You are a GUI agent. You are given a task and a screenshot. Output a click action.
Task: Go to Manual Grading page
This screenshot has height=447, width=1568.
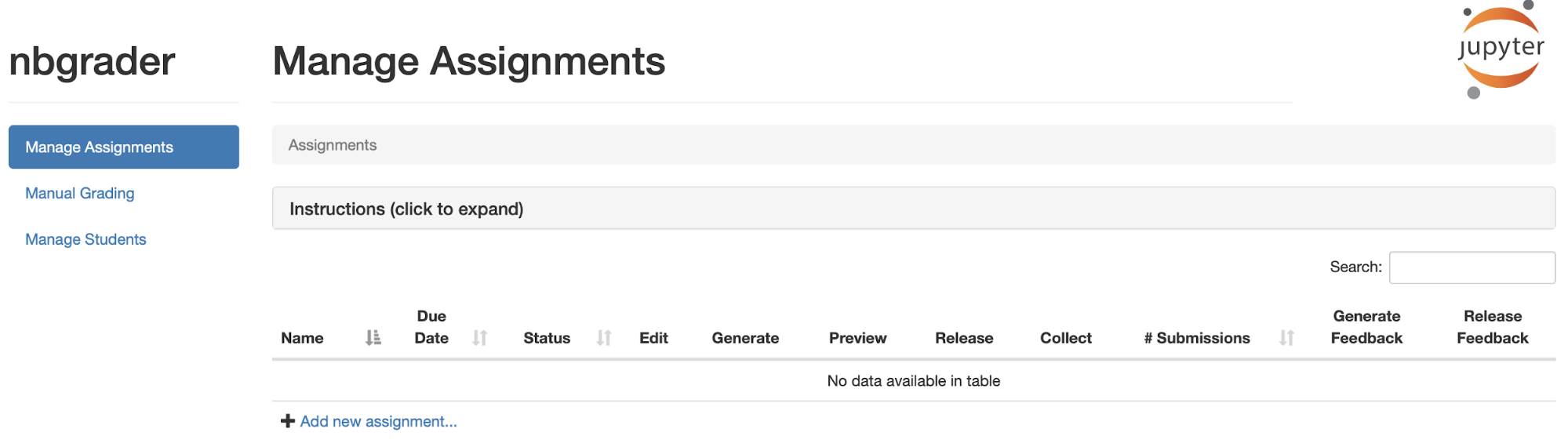pos(80,193)
